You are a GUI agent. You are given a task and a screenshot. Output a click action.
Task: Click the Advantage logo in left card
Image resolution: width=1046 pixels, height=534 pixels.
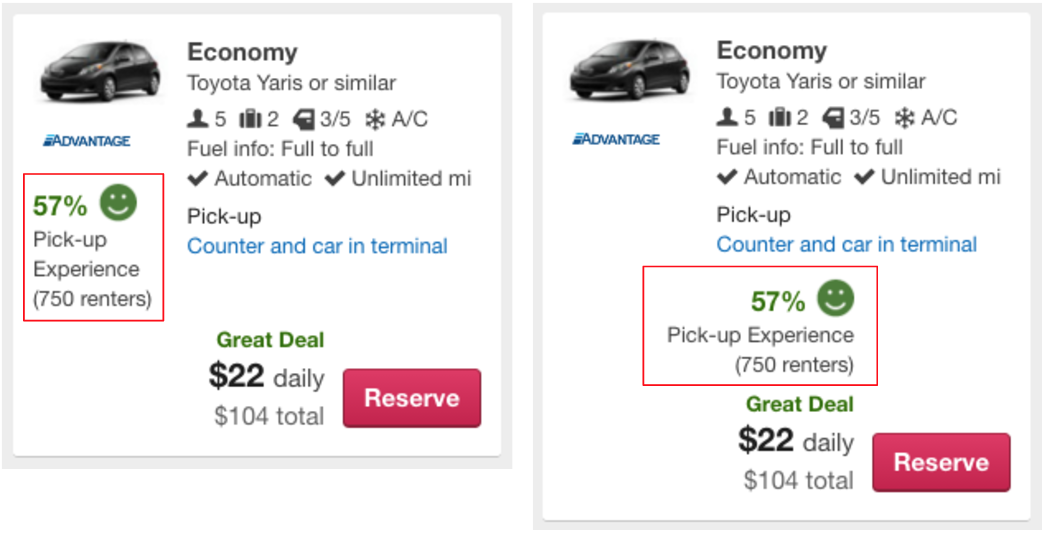(x=87, y=141)
